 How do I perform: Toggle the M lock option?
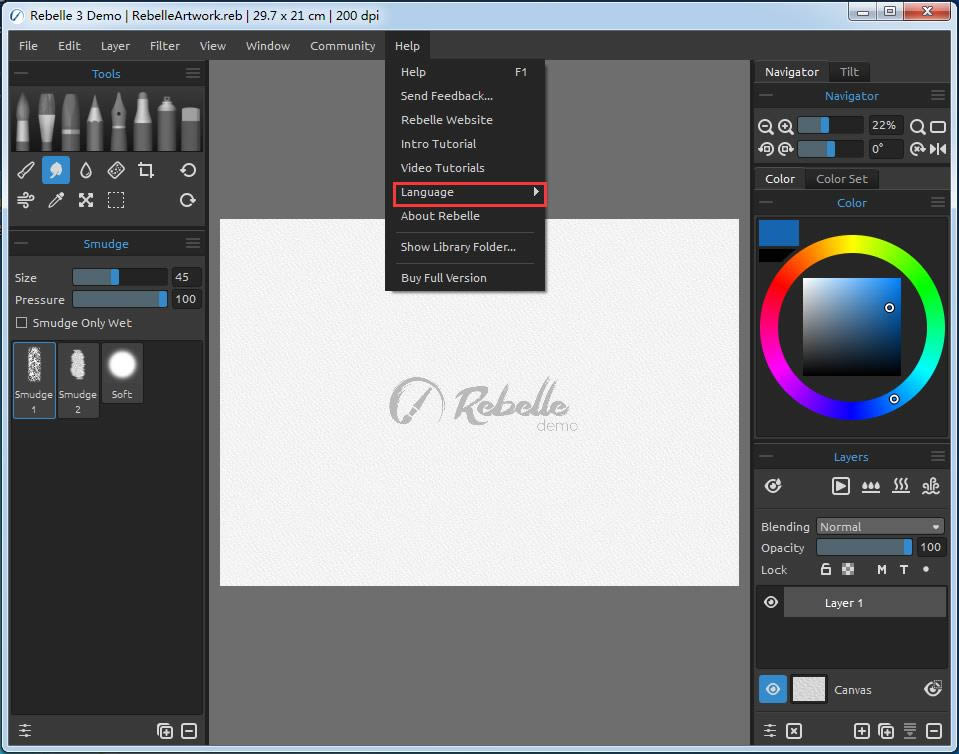881,569
